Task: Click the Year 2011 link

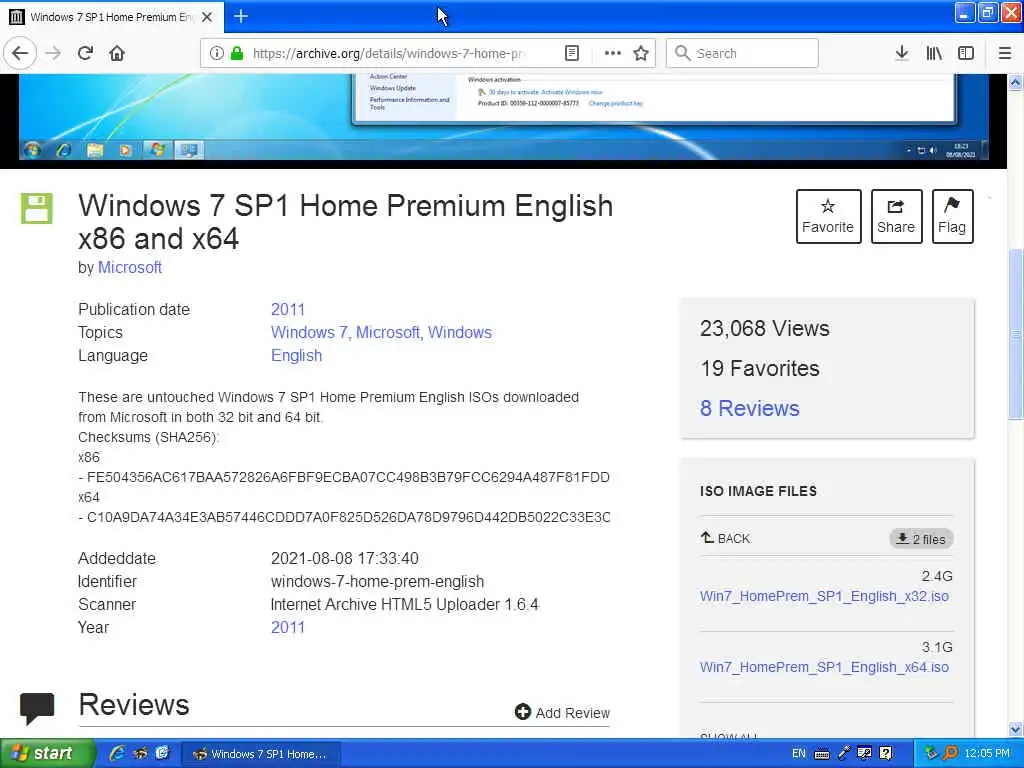Action: pos(287,627)
